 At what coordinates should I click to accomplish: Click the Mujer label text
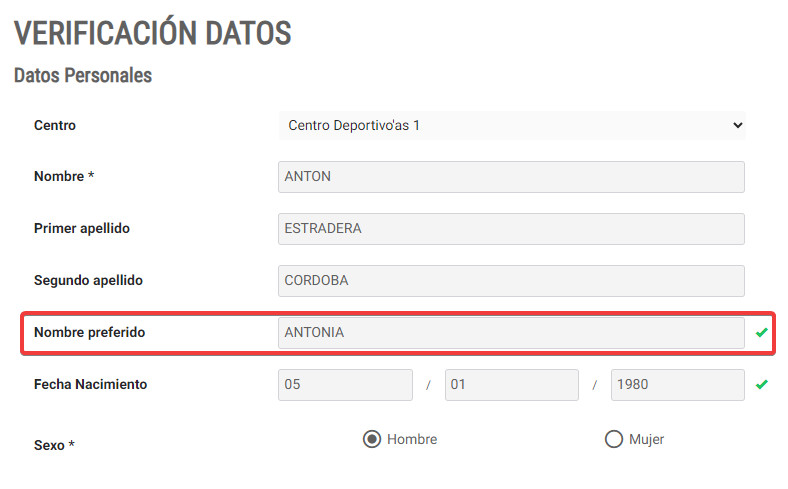click(646, 440)
